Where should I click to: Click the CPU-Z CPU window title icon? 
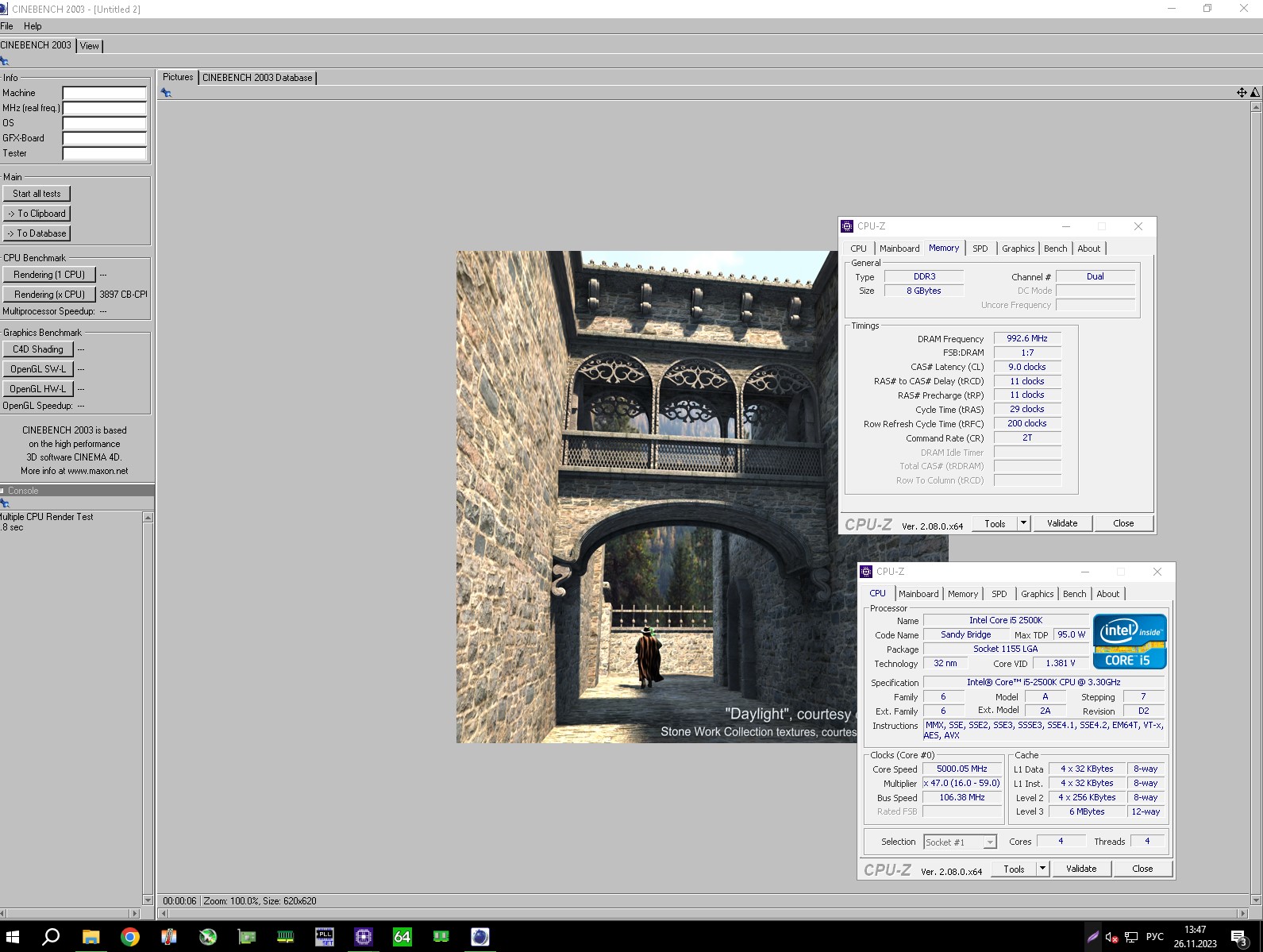tap(866, 572)
